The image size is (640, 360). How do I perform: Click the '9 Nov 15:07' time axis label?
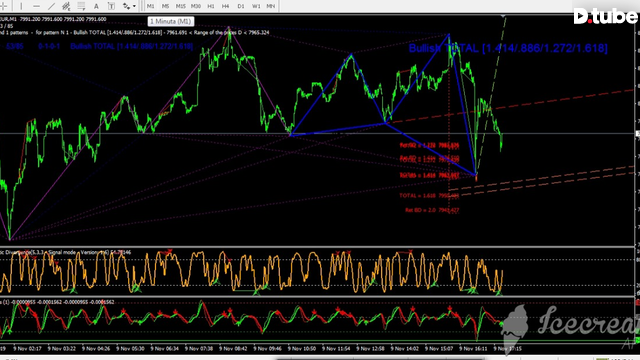439,349
